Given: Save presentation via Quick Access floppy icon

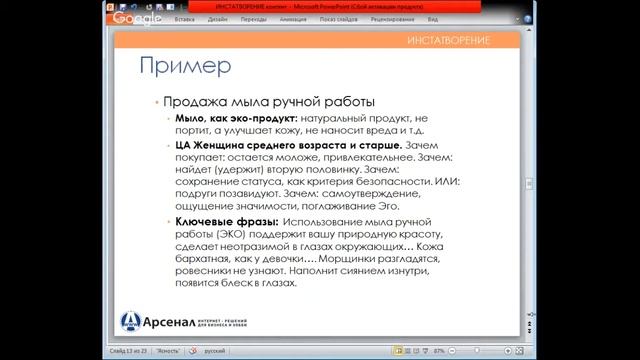Looking at the screenshot, I should [x=123, y=7].
